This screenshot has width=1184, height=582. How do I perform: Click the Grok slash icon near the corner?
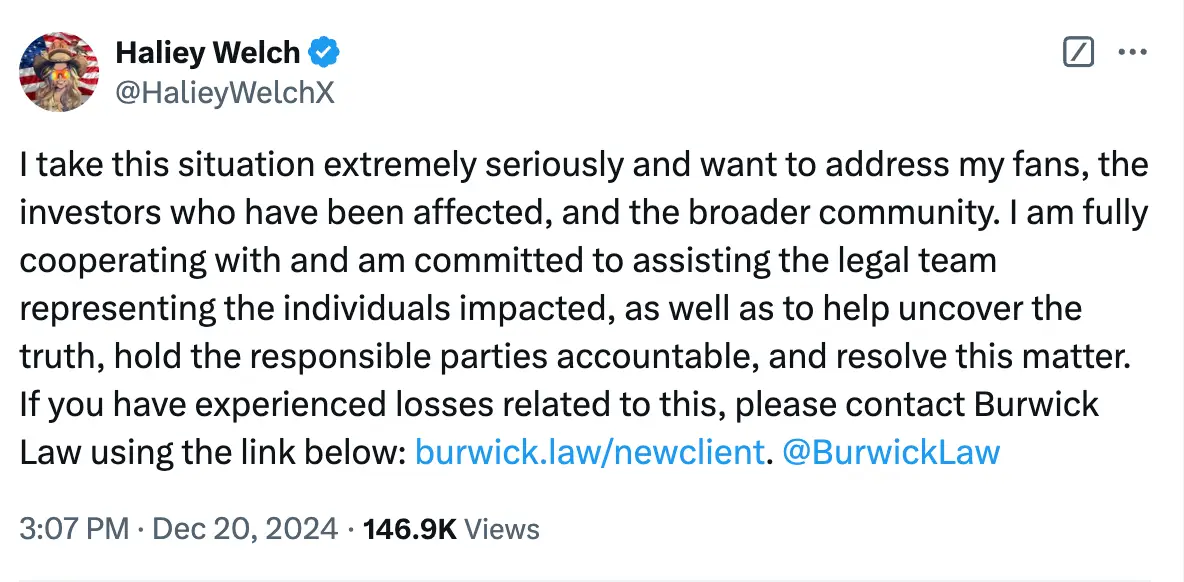tap(1078, 53)
